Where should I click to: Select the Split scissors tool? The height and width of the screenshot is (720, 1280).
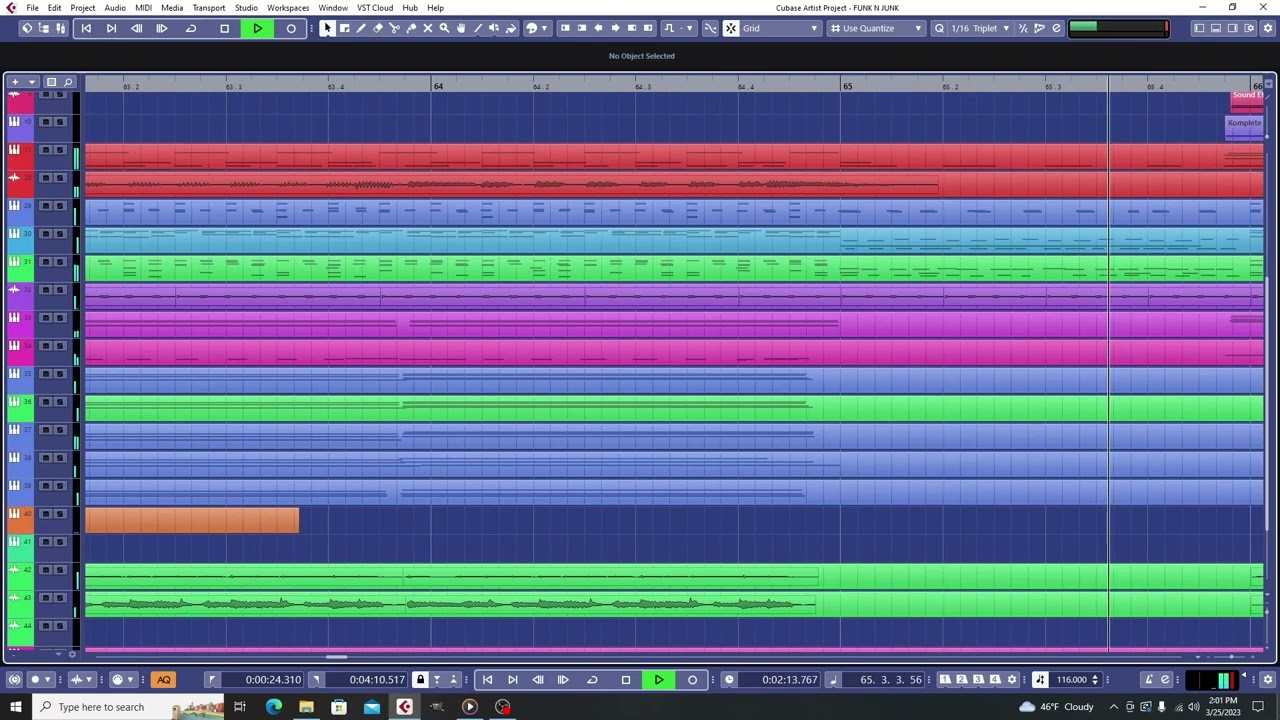coord(394,28)
